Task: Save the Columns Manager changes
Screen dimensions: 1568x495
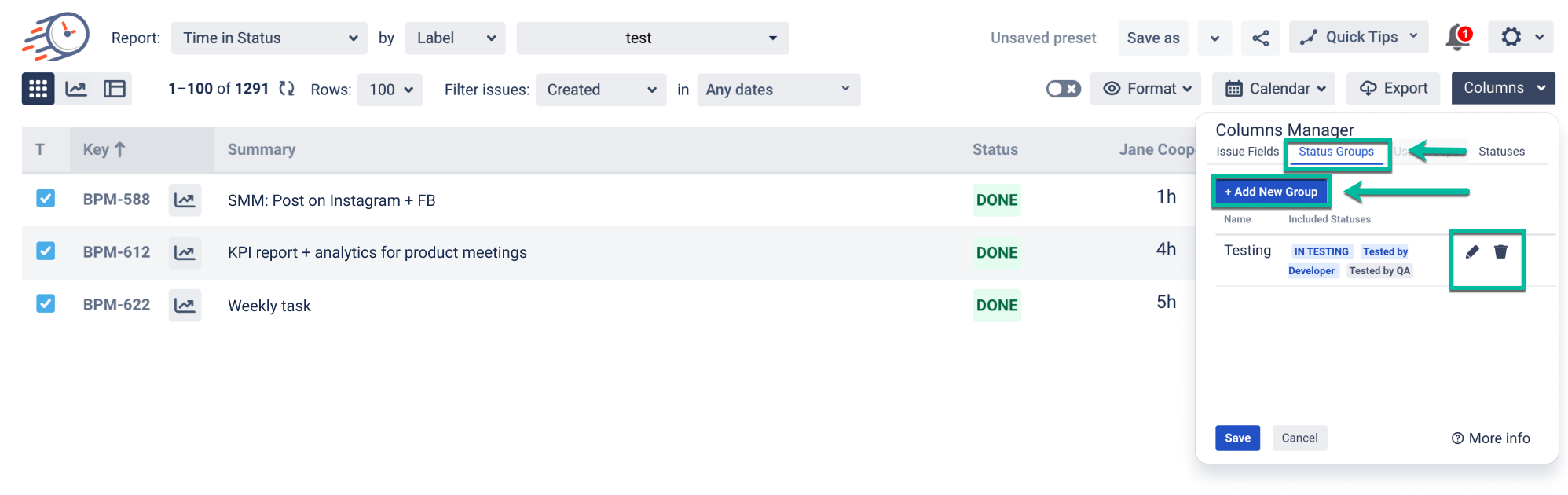Action: point(1238,438)
